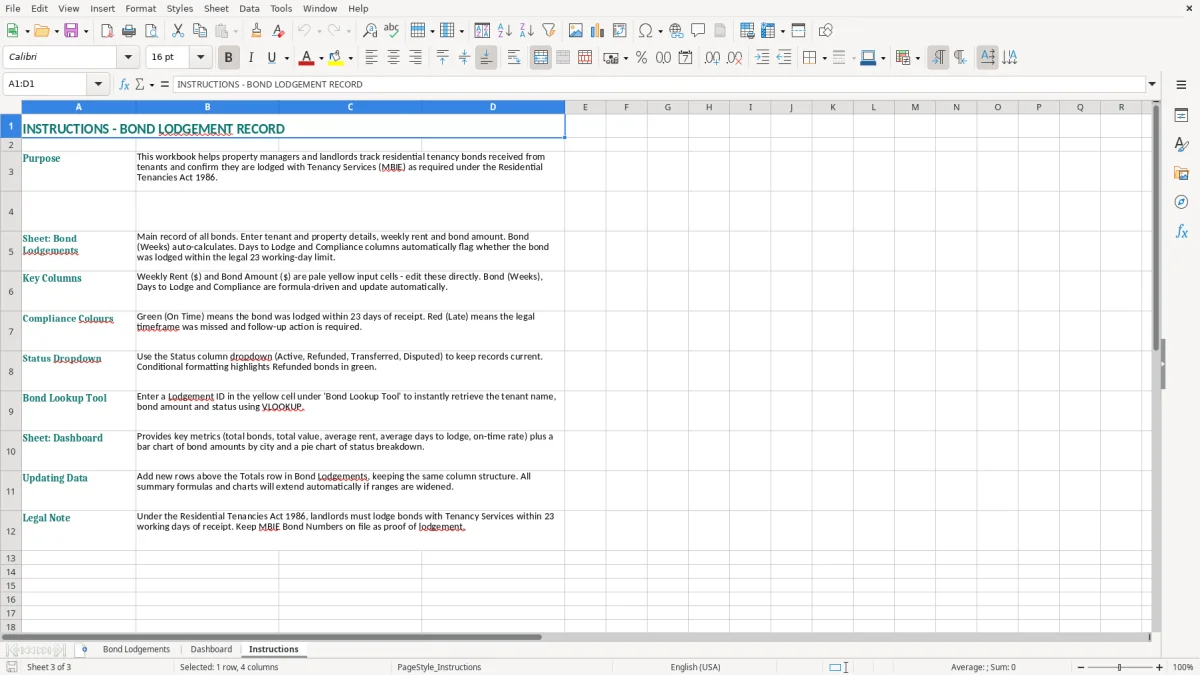This screenshot has height=675, width=1200.
Task: Open the Format menu
Action: point(140,8)
